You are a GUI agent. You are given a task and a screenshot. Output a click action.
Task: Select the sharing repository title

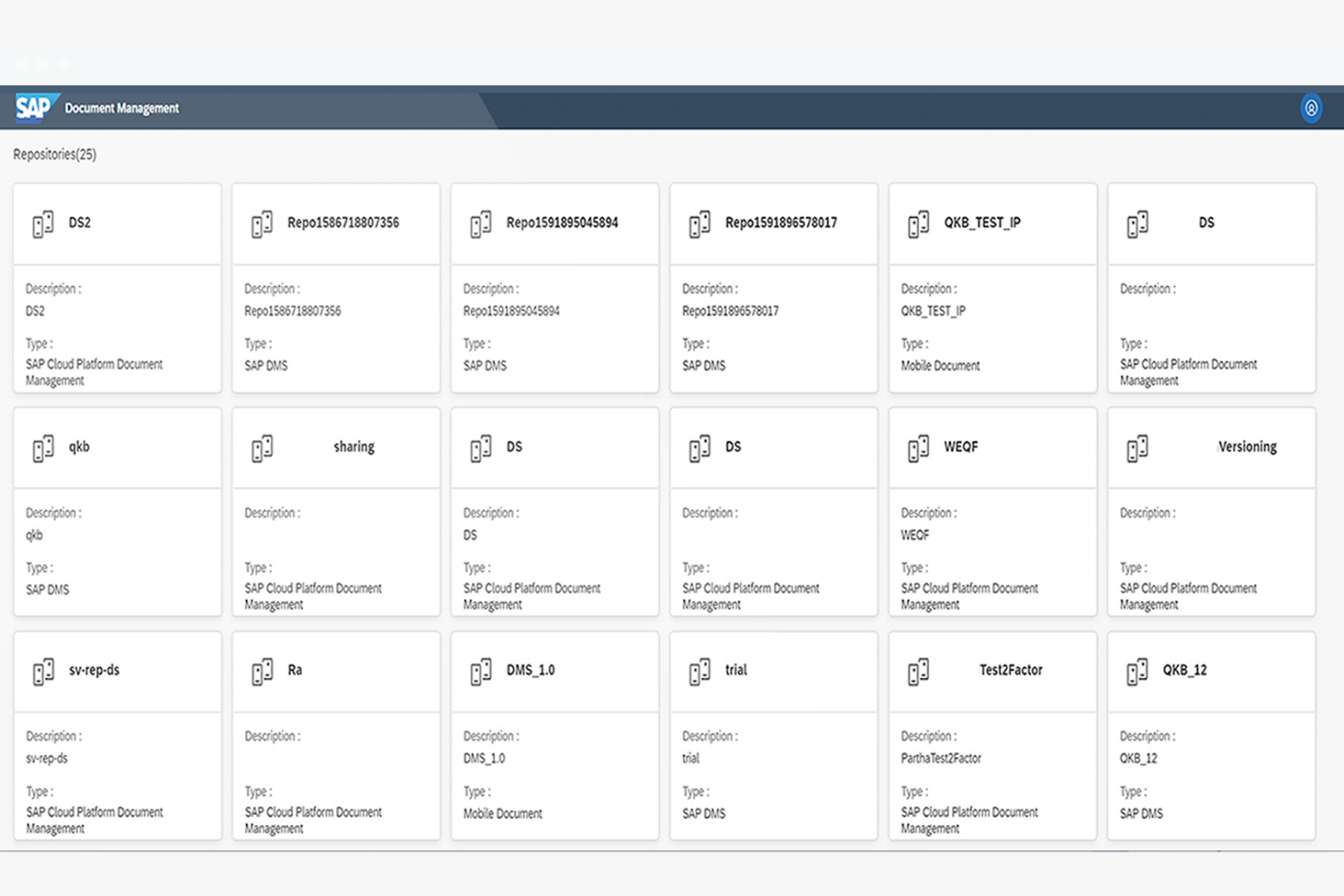(x=354, y=447)
